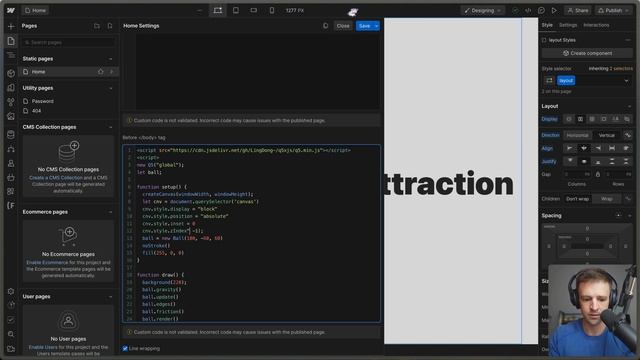Click the duplicate page icon near Close
Viewport: 640px width, 360px height.
[325, 26]
